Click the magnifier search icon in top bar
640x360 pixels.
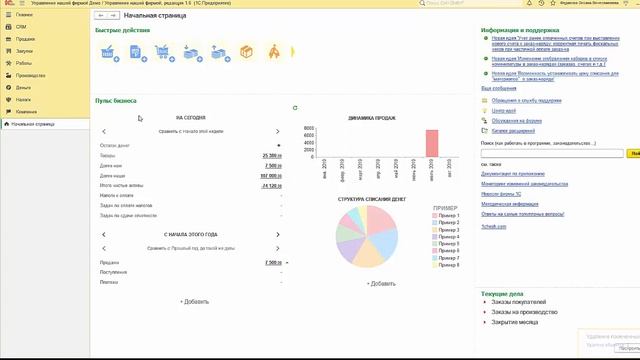click(x=422, y=3)
